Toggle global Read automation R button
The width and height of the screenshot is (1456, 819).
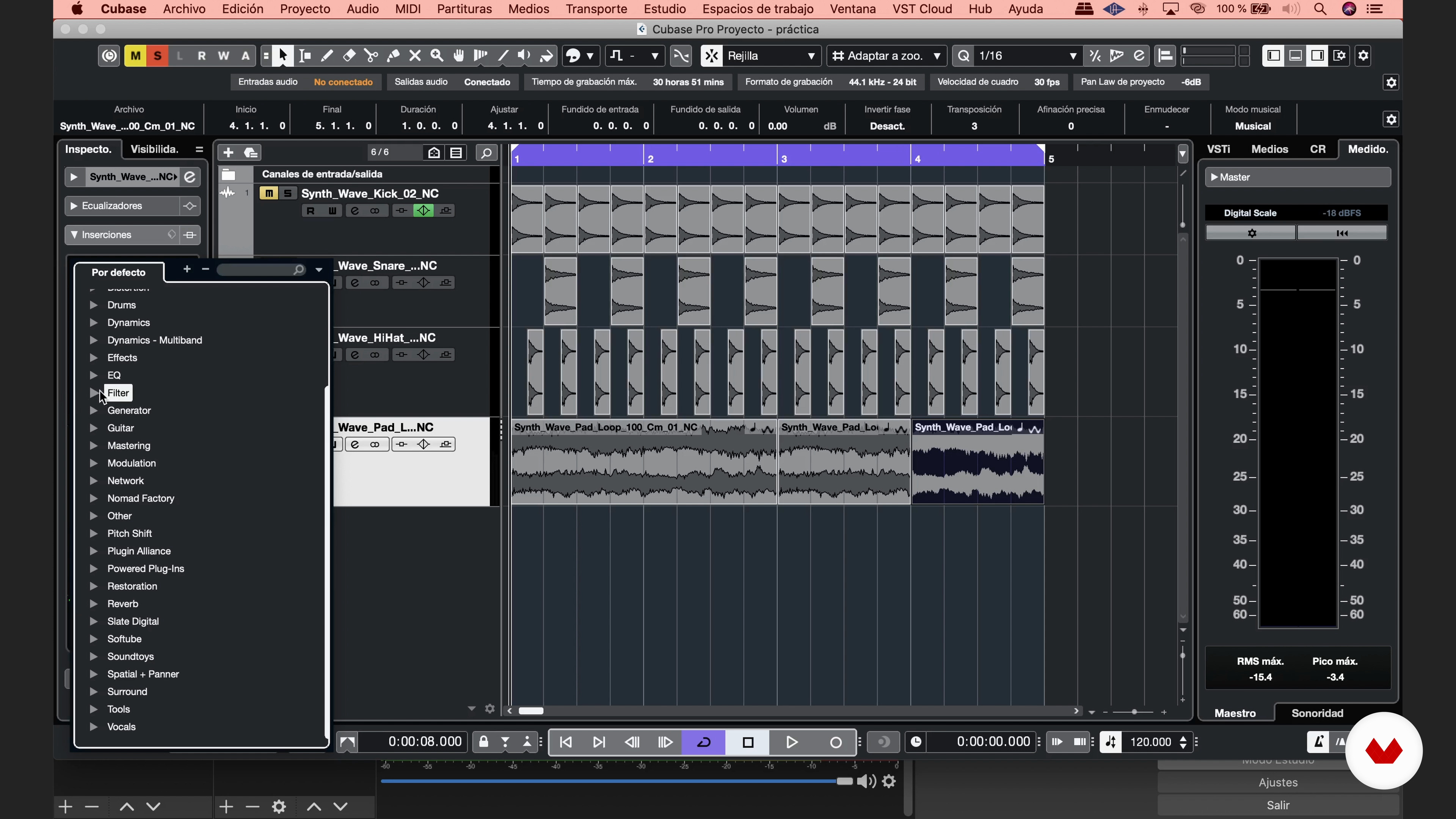202,55
